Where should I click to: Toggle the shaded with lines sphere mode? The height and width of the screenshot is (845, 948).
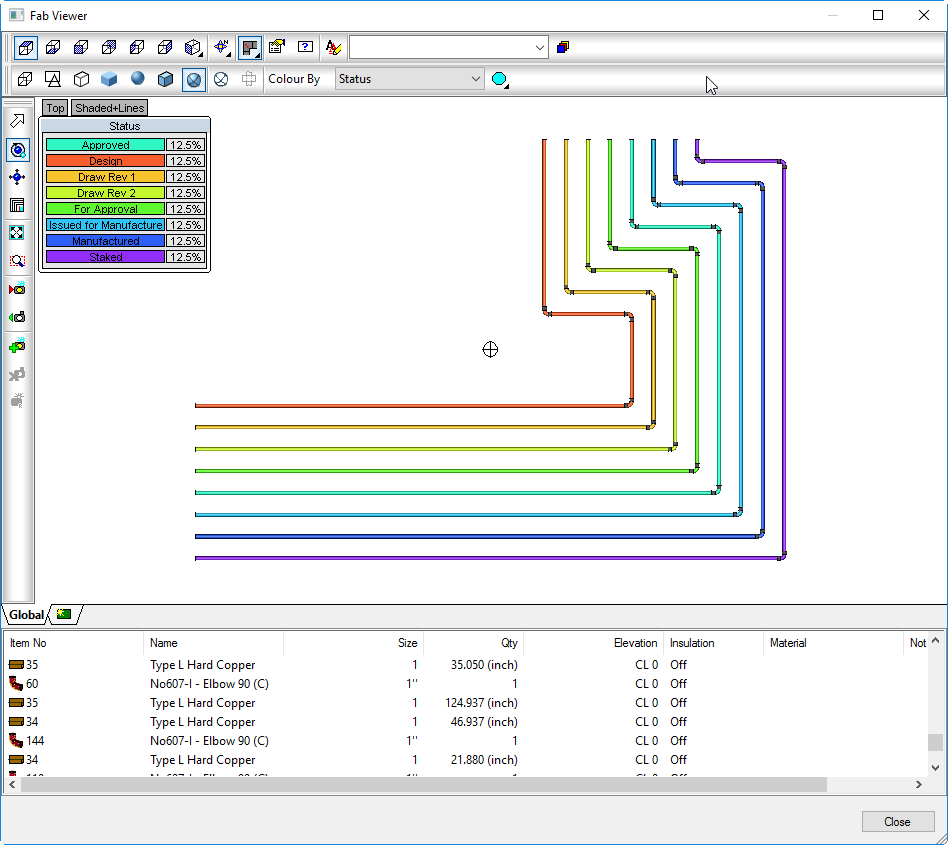click(x=194, y=79)
